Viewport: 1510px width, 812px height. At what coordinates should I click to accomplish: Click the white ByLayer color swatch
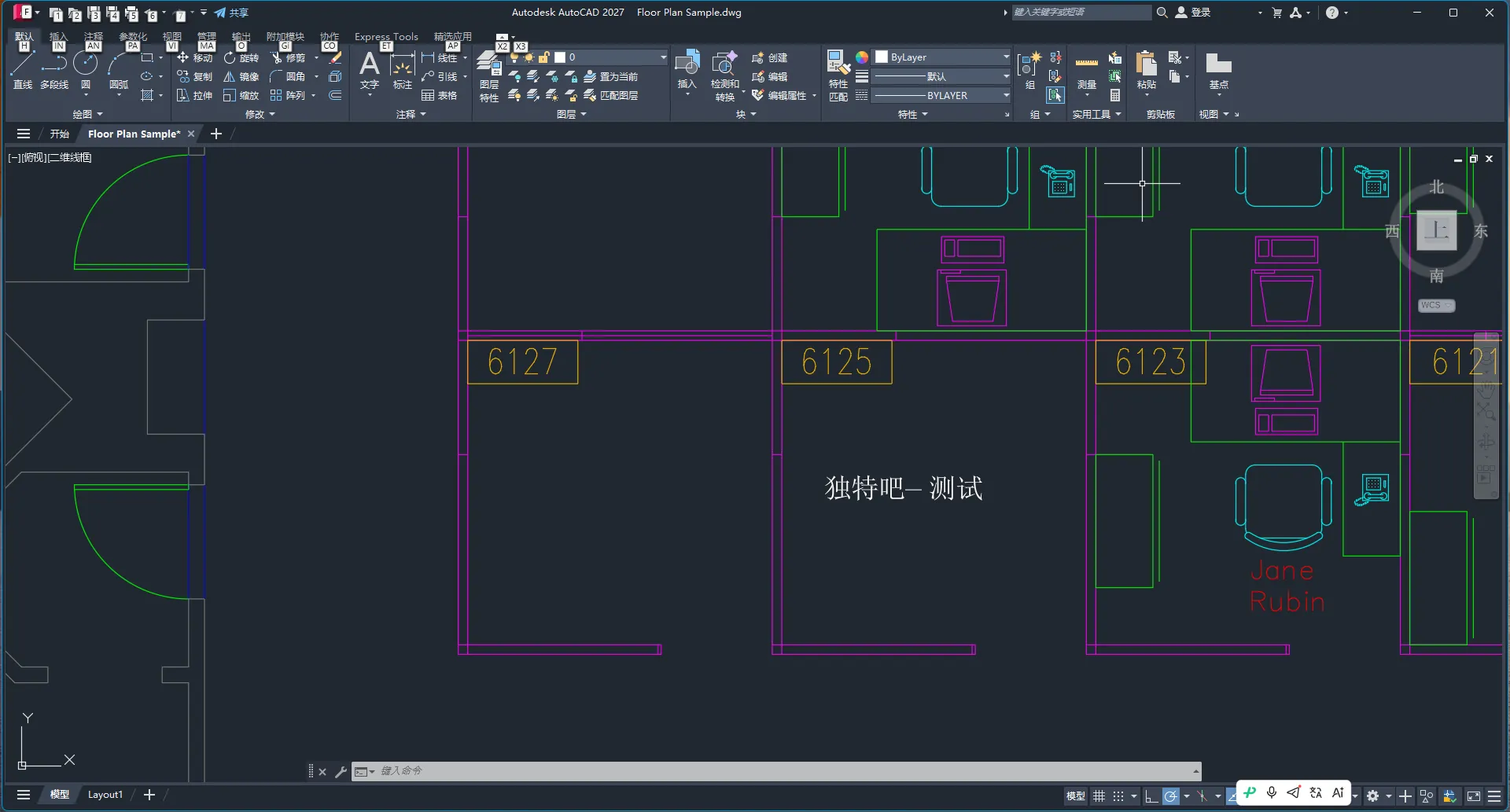(x=882, y=57)
